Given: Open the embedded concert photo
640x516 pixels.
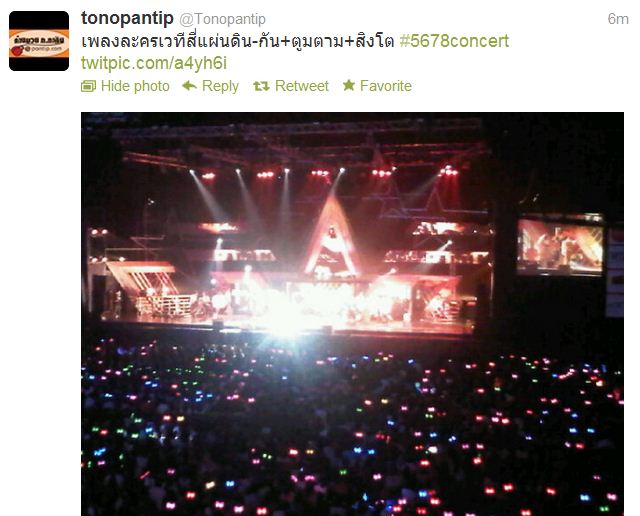Looking at the screenshot, I should tap(352, 314).
